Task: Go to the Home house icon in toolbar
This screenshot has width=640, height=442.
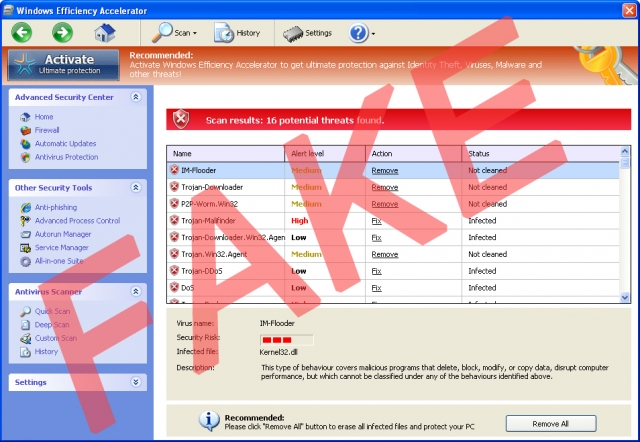Action: [105, 33]
